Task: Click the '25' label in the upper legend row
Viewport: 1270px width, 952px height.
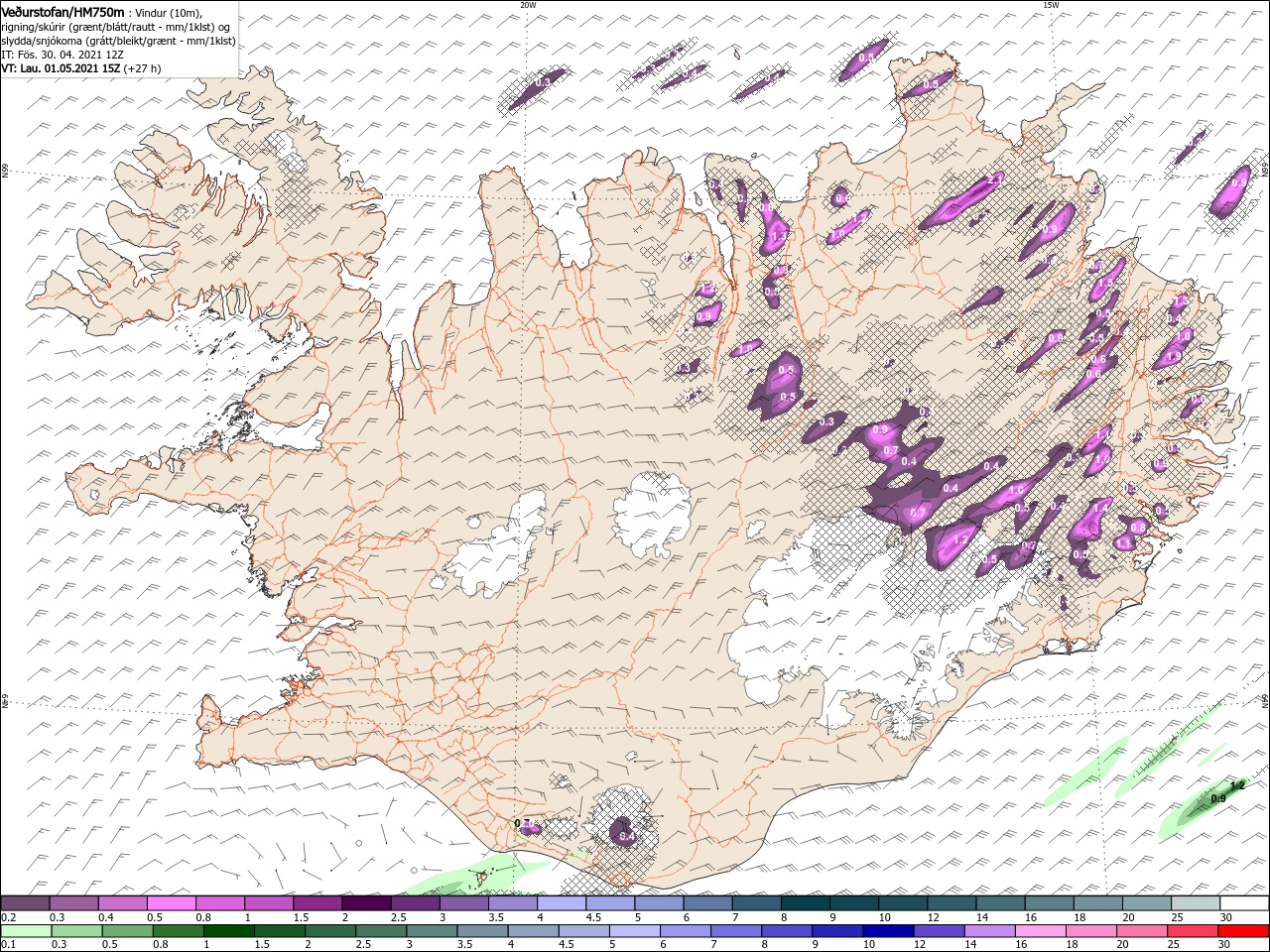Action: pos(1177,917)
